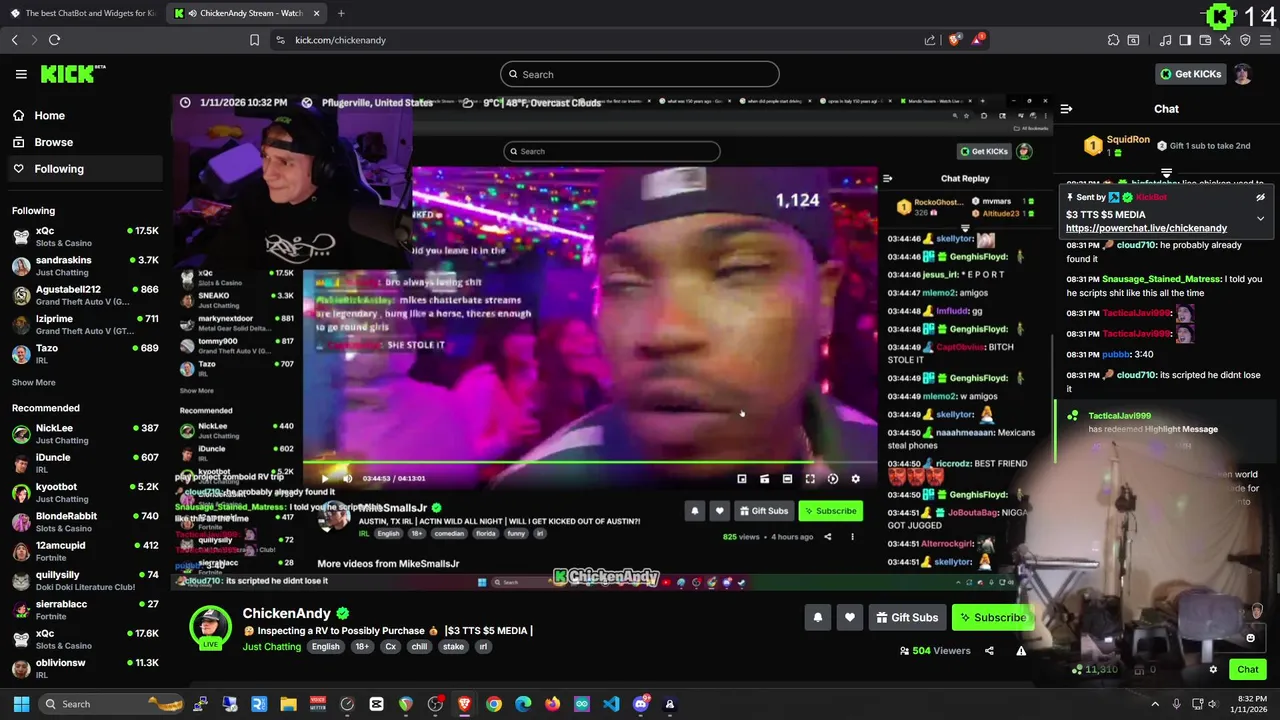Screen dimensions: 1280x720
Task: Collapse the chat panel with the arrow icon
Action: [1066, 109]
